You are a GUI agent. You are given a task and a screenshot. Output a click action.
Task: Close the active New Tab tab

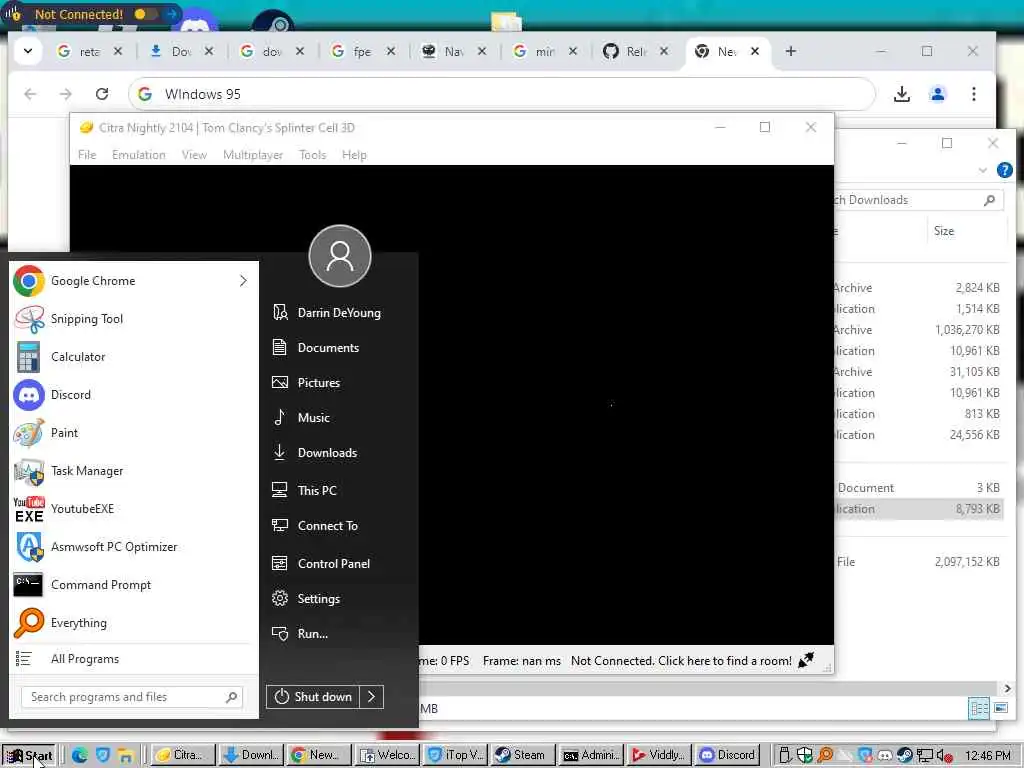(754, 51)
